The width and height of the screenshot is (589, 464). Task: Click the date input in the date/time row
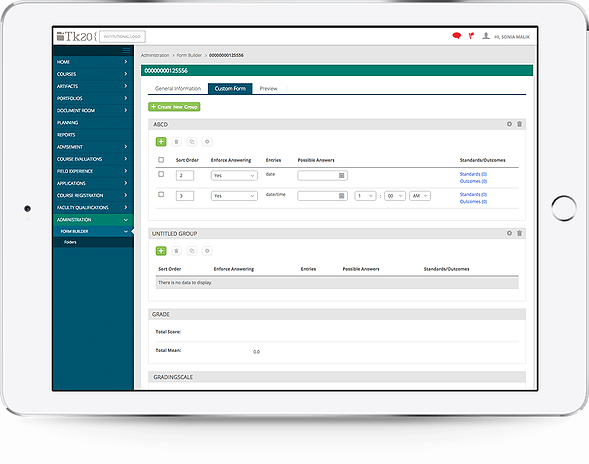point(322,196)
